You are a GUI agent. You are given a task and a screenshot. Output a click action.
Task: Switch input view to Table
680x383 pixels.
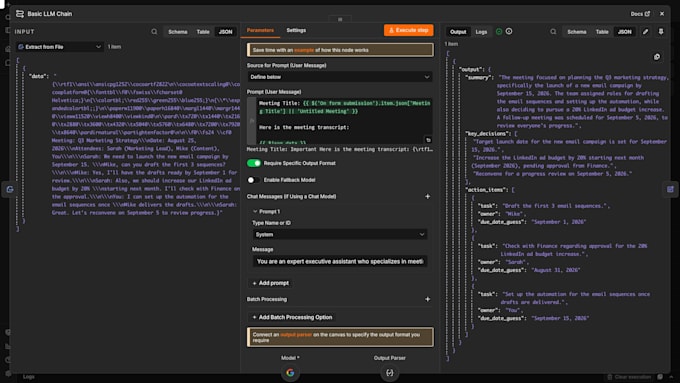pyautogui.click(x=203, y=32)
